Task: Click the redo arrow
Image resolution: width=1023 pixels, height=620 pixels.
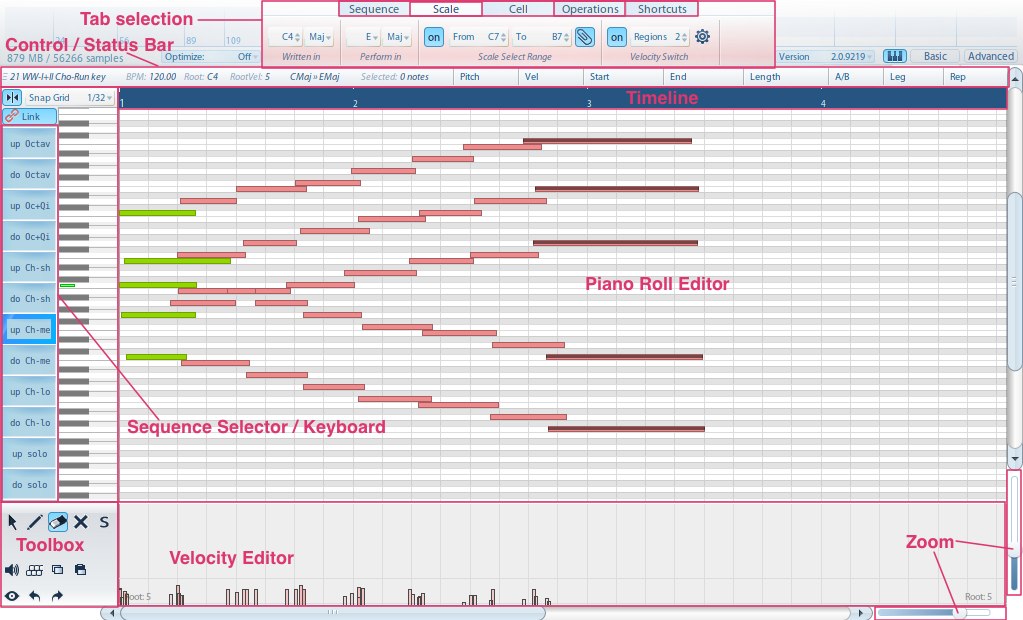Action: (57, 595)
